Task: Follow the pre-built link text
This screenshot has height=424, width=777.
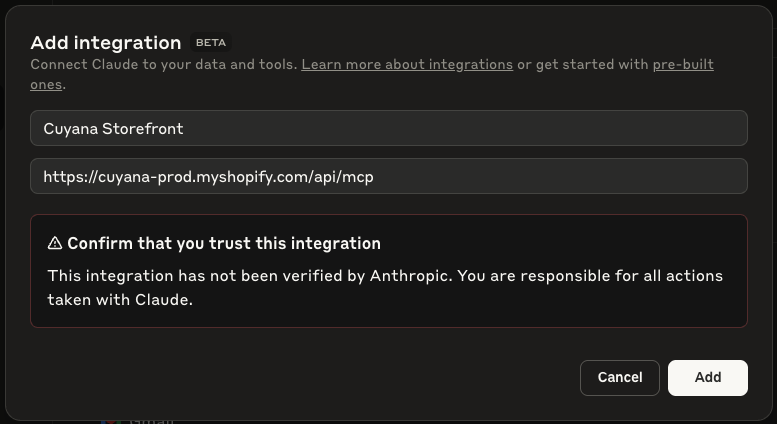Action: tap(683, 64)
